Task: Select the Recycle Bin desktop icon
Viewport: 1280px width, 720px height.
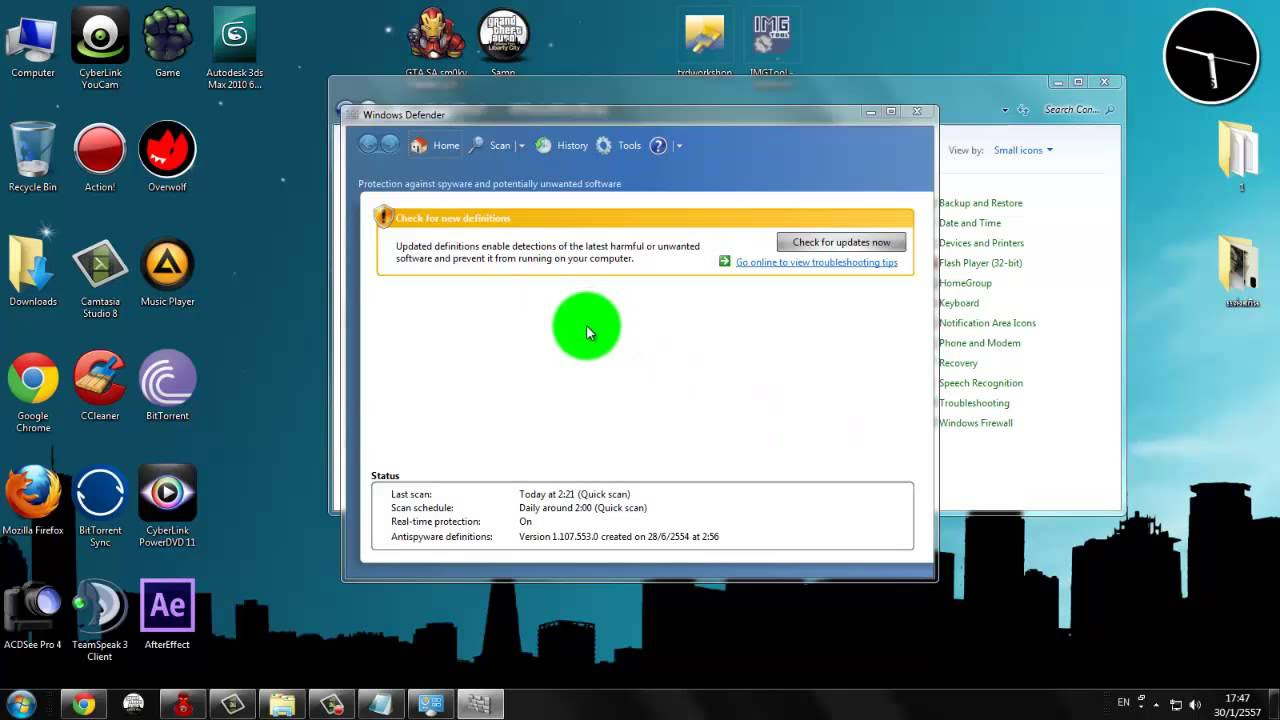Action: tap(33, 158)
